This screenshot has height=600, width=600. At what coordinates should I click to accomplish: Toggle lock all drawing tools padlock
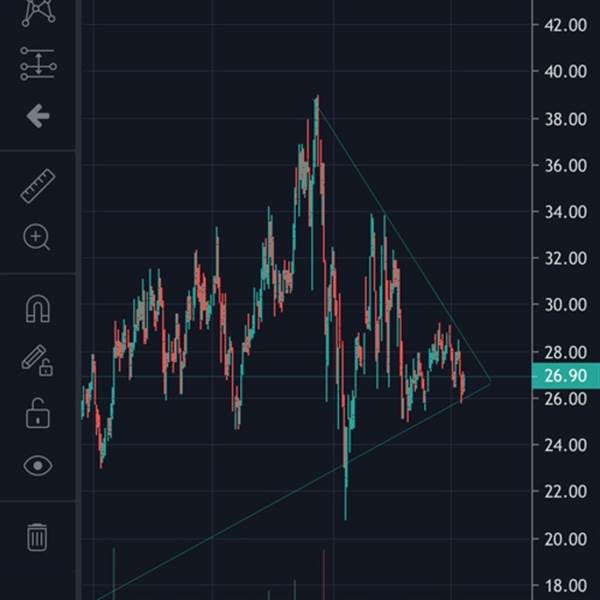click(38, 413)
